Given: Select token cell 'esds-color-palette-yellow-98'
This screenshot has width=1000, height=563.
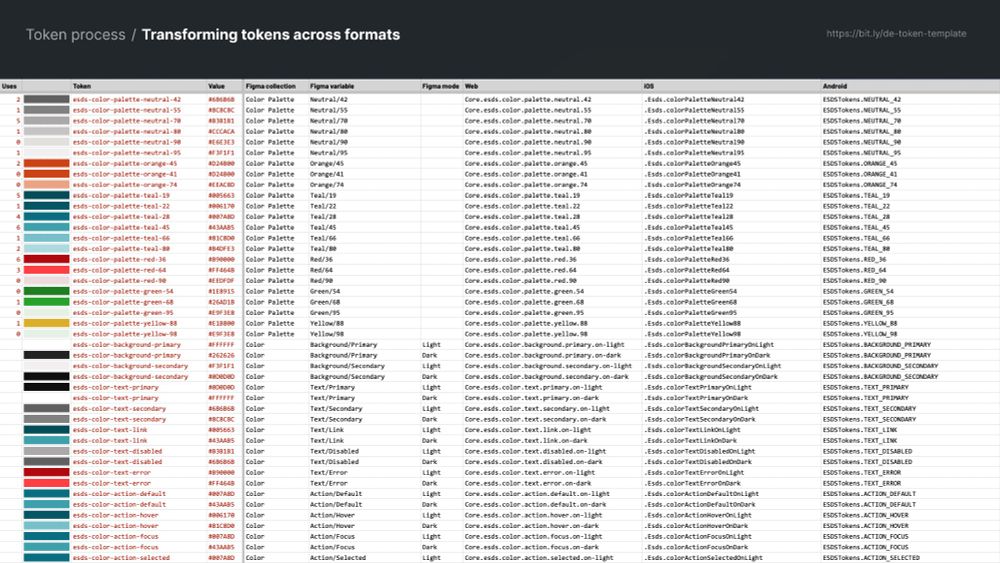Looking at the screenshot, I should click(x=125, y=334).
